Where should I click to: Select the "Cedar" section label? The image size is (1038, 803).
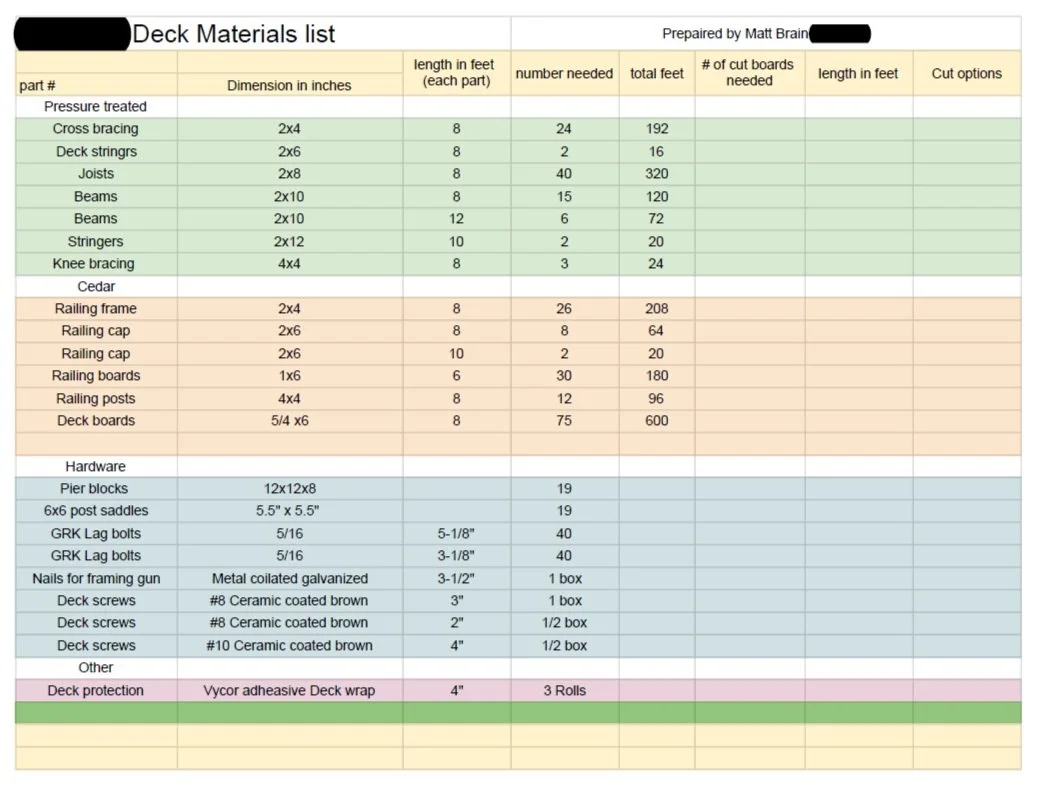tap(96, 287)
